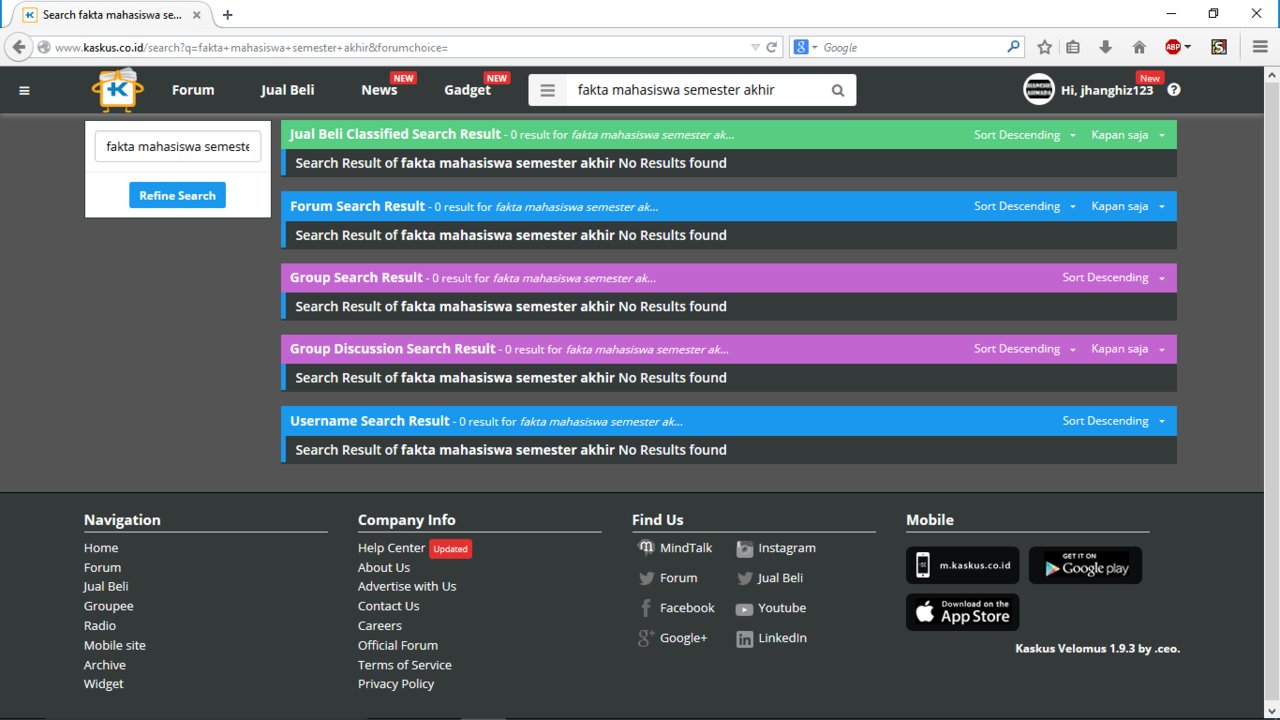This screenshot has width=1280, height=720.
Task: Open Sort Descending in Username Search Result
Action: click(1113, 421)
